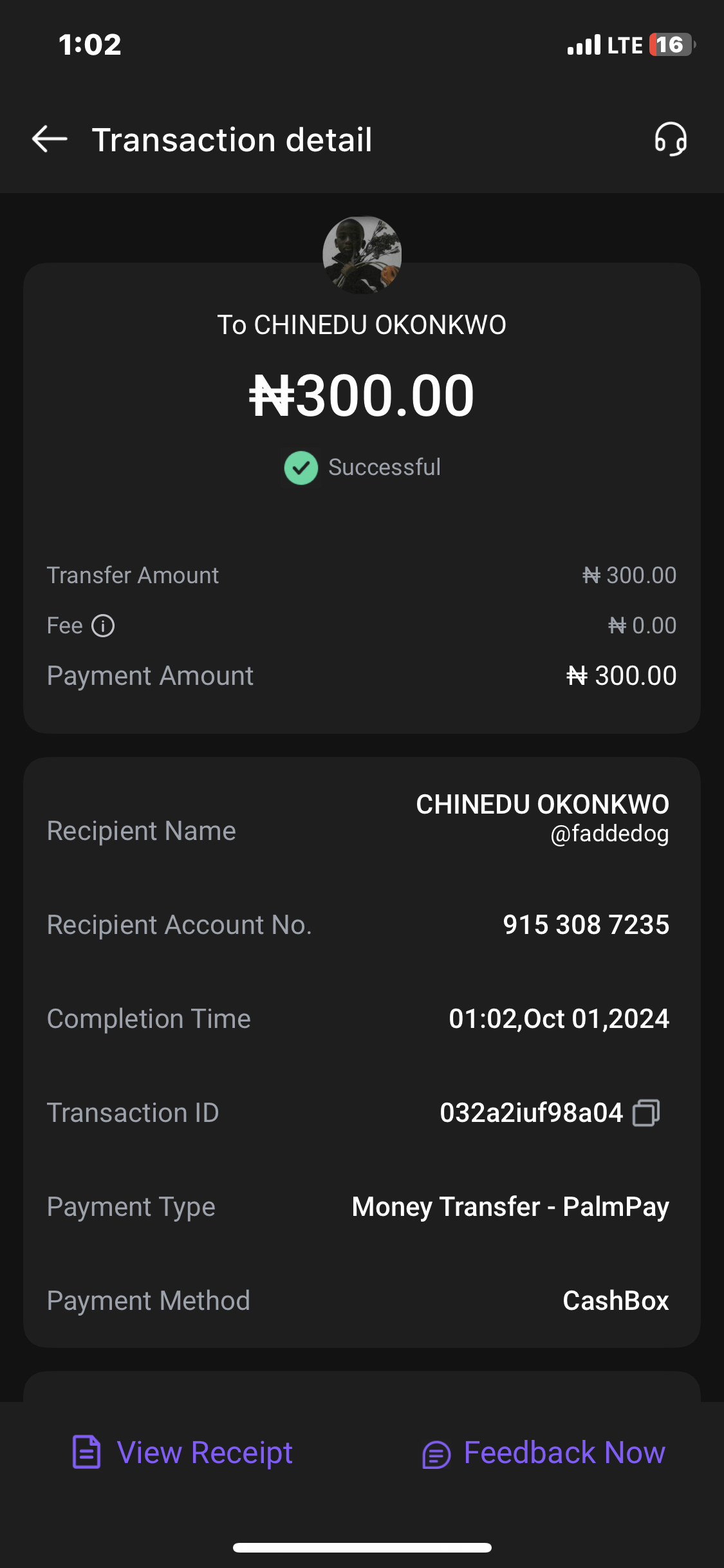This screenshot has height=1568, width=724.
Task: Tap the Feedback Now button
Action: [564, 1453]
